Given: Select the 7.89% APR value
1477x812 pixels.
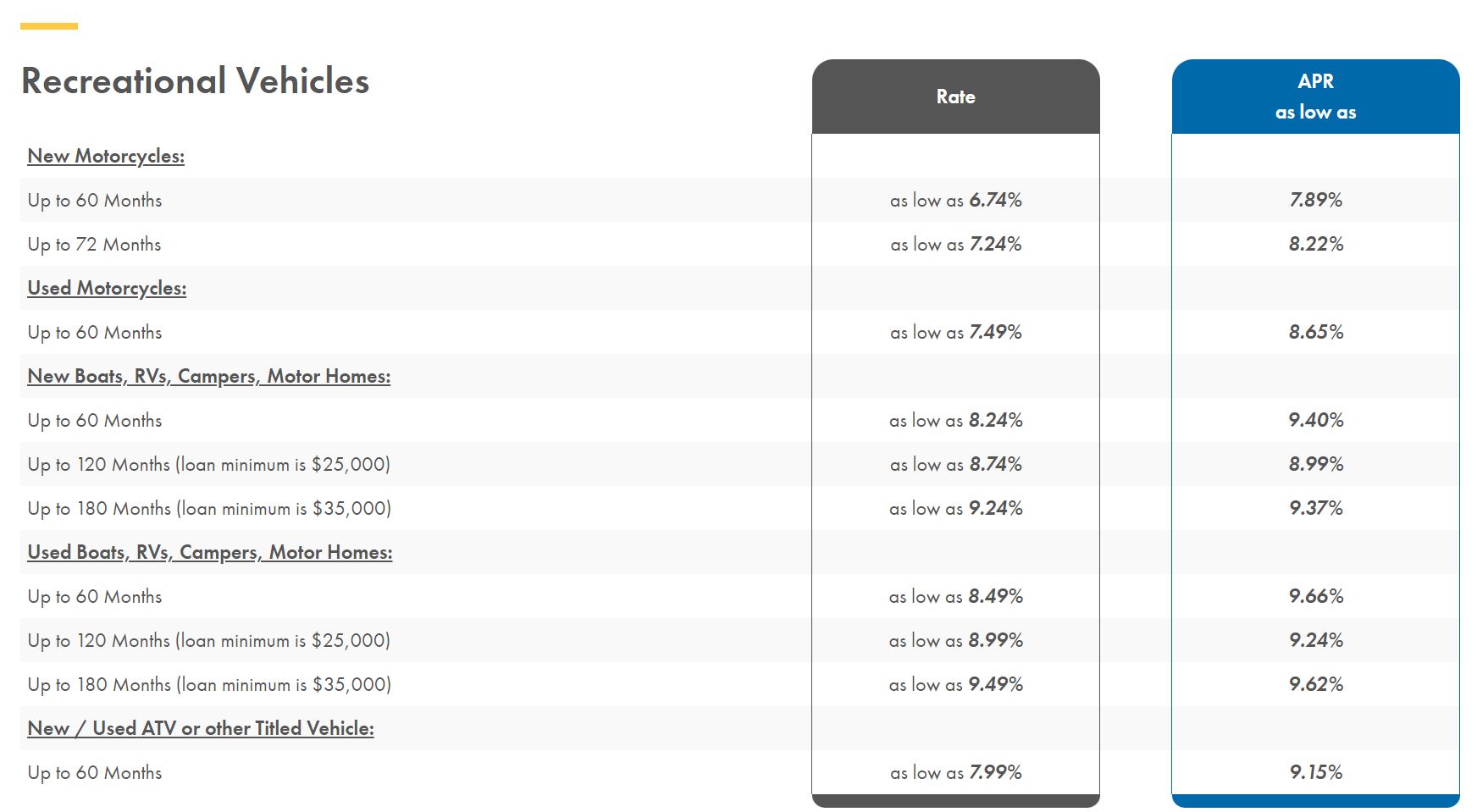Looking at the screenshot, I should (1316, 200).
